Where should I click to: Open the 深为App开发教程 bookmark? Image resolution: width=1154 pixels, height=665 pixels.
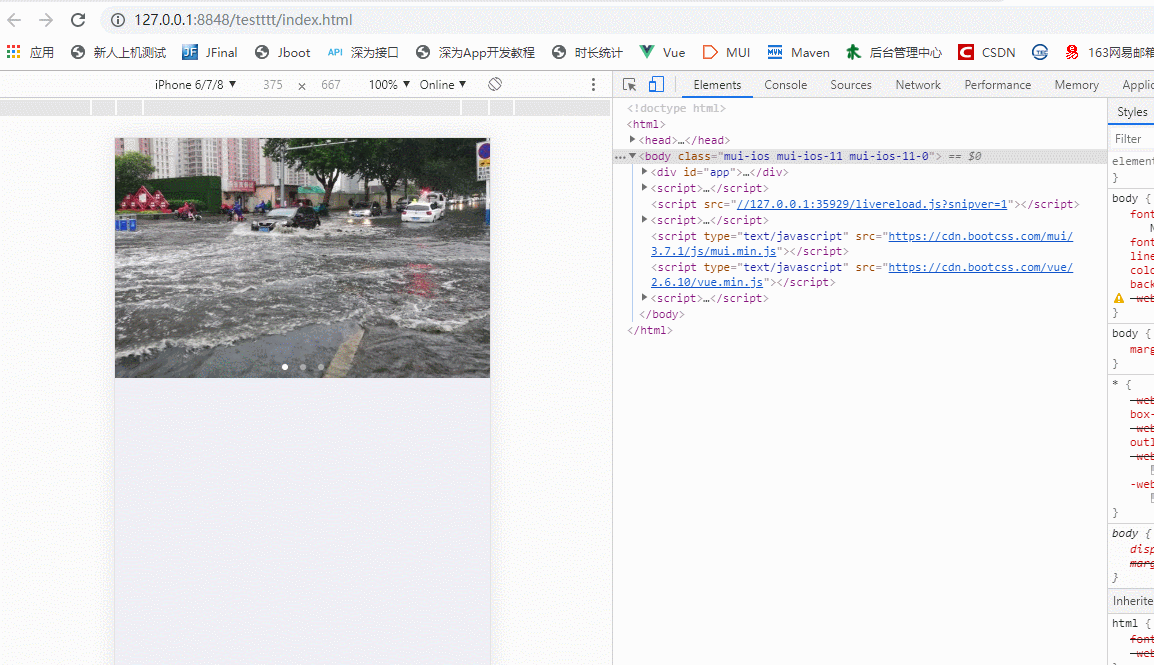475,52
